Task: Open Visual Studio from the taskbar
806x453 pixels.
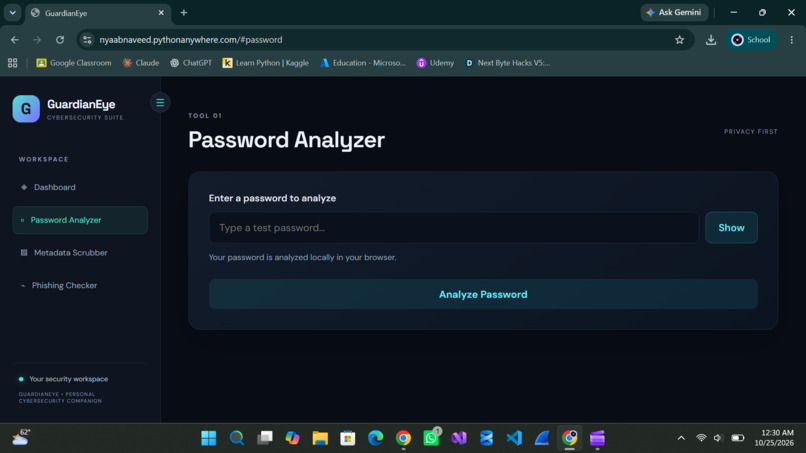Action: point(459,438)
